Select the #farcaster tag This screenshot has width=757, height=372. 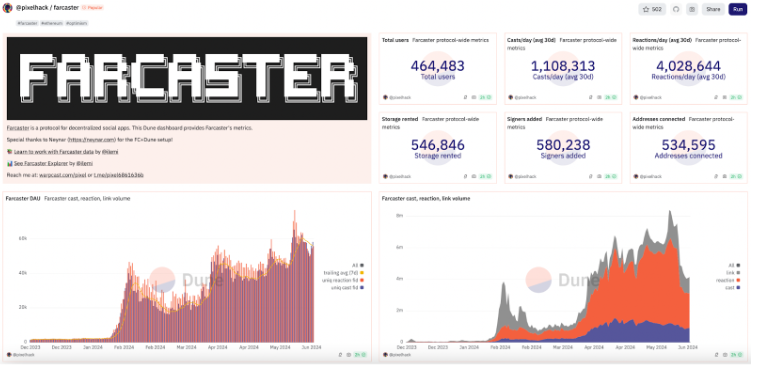point(27,23)
